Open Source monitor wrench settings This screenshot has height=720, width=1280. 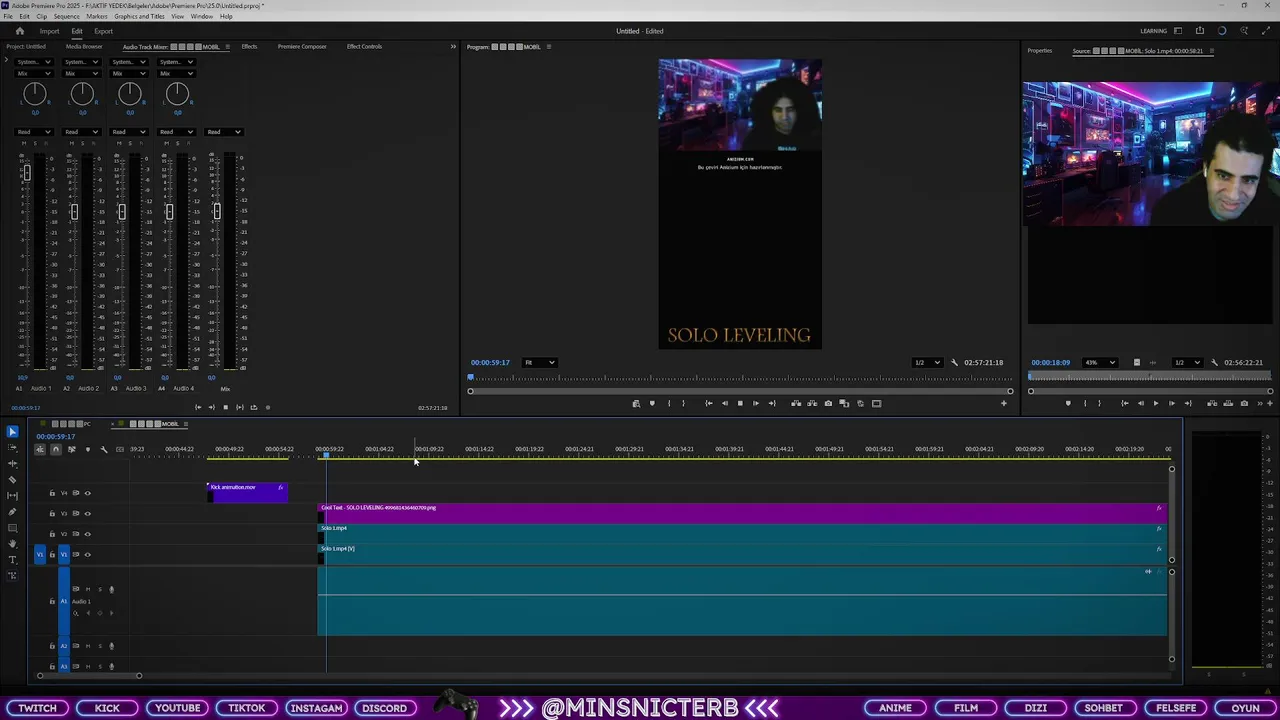pyautogui.click(x=1214, y=362)
